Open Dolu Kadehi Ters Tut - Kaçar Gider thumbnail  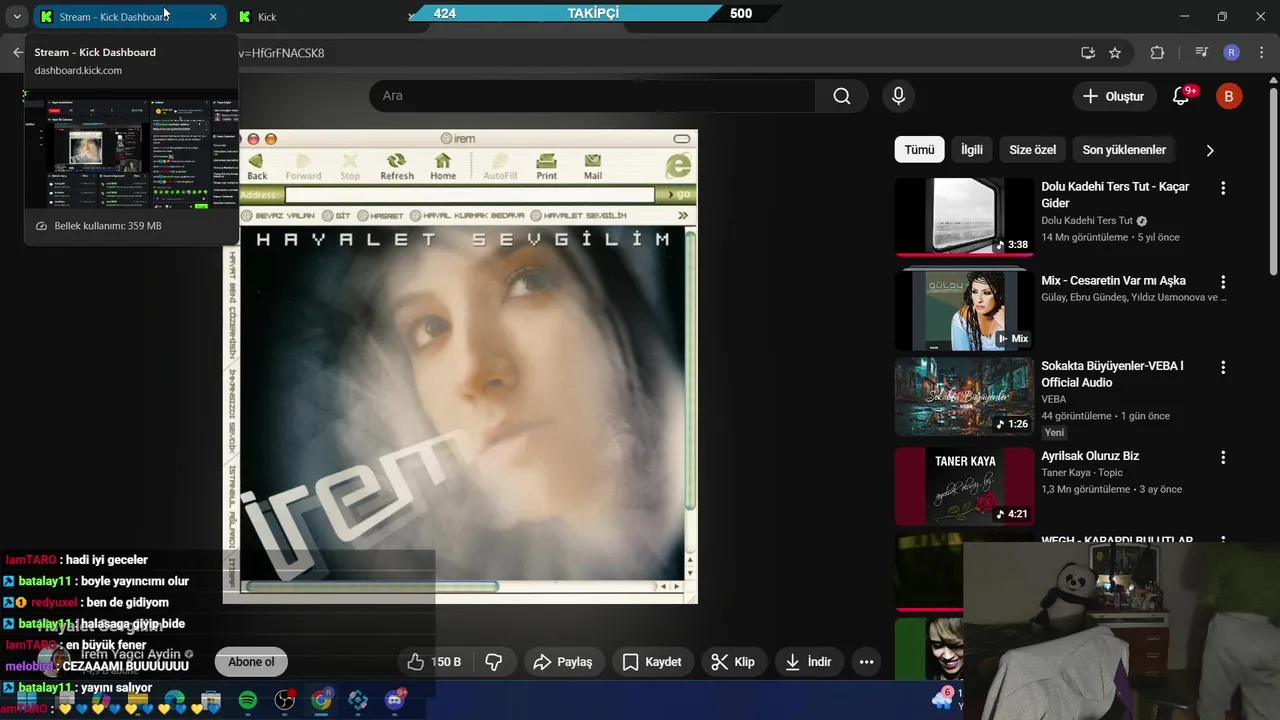click(x=964, y=217)
